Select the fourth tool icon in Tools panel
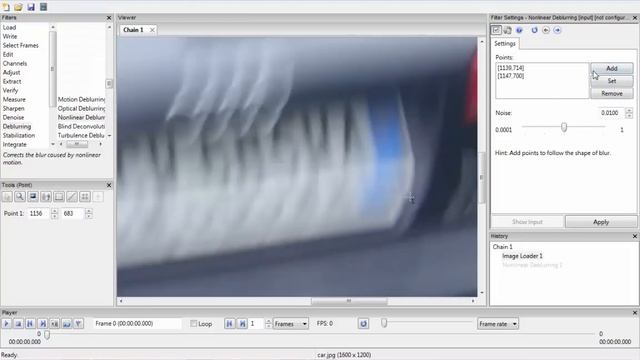The width and height of the screenshot is (640, 360). point(46,197)
